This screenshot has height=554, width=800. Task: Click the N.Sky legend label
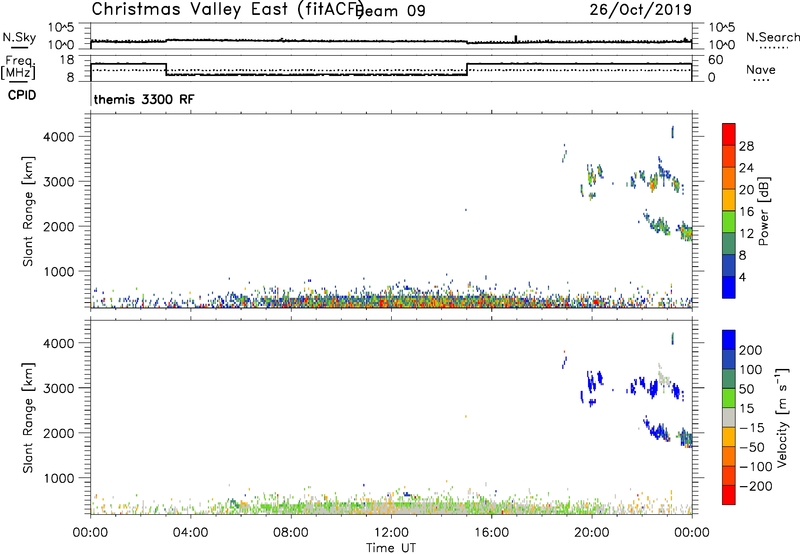click(x=19, y=37)
